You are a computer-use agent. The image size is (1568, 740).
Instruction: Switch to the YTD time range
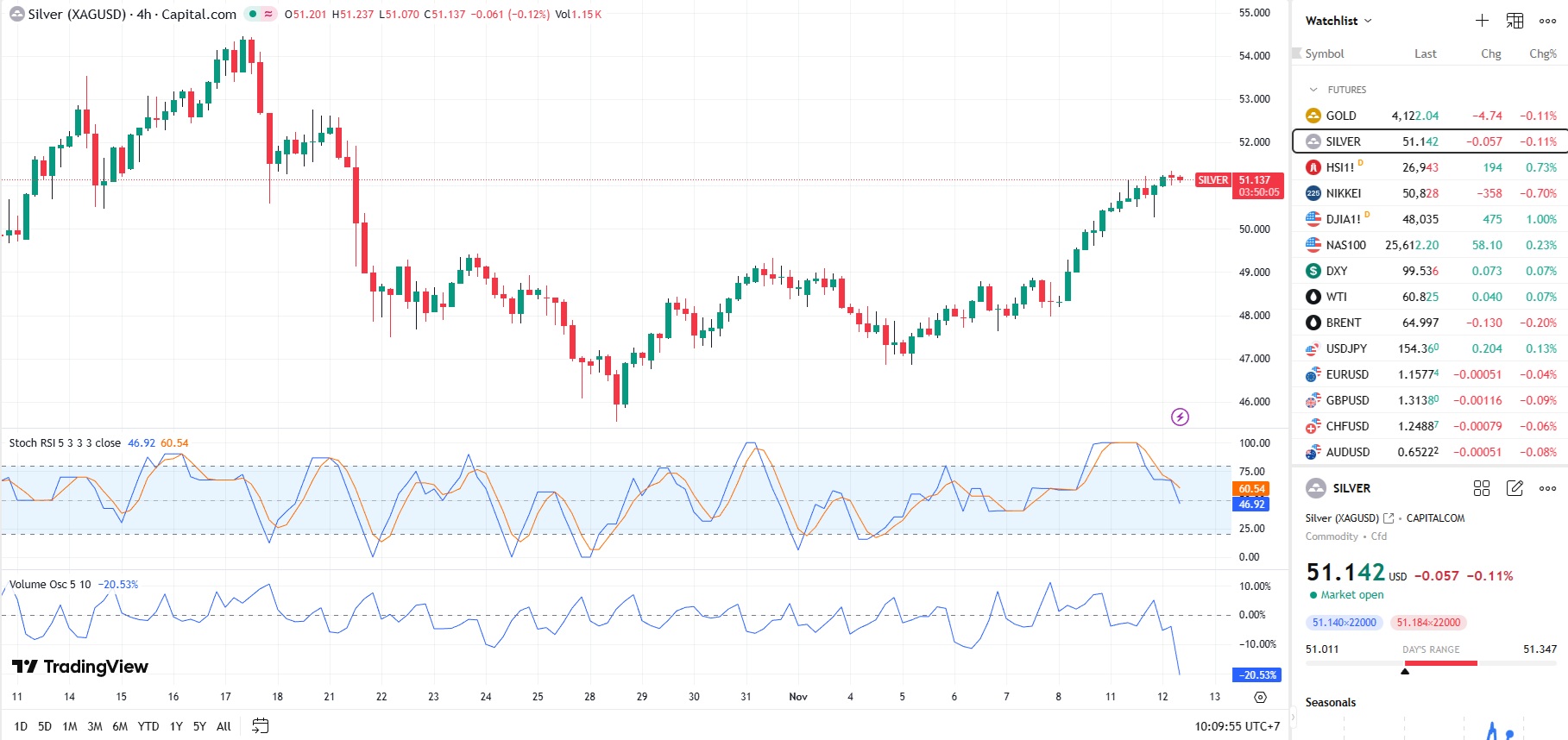tap(148, 726)
